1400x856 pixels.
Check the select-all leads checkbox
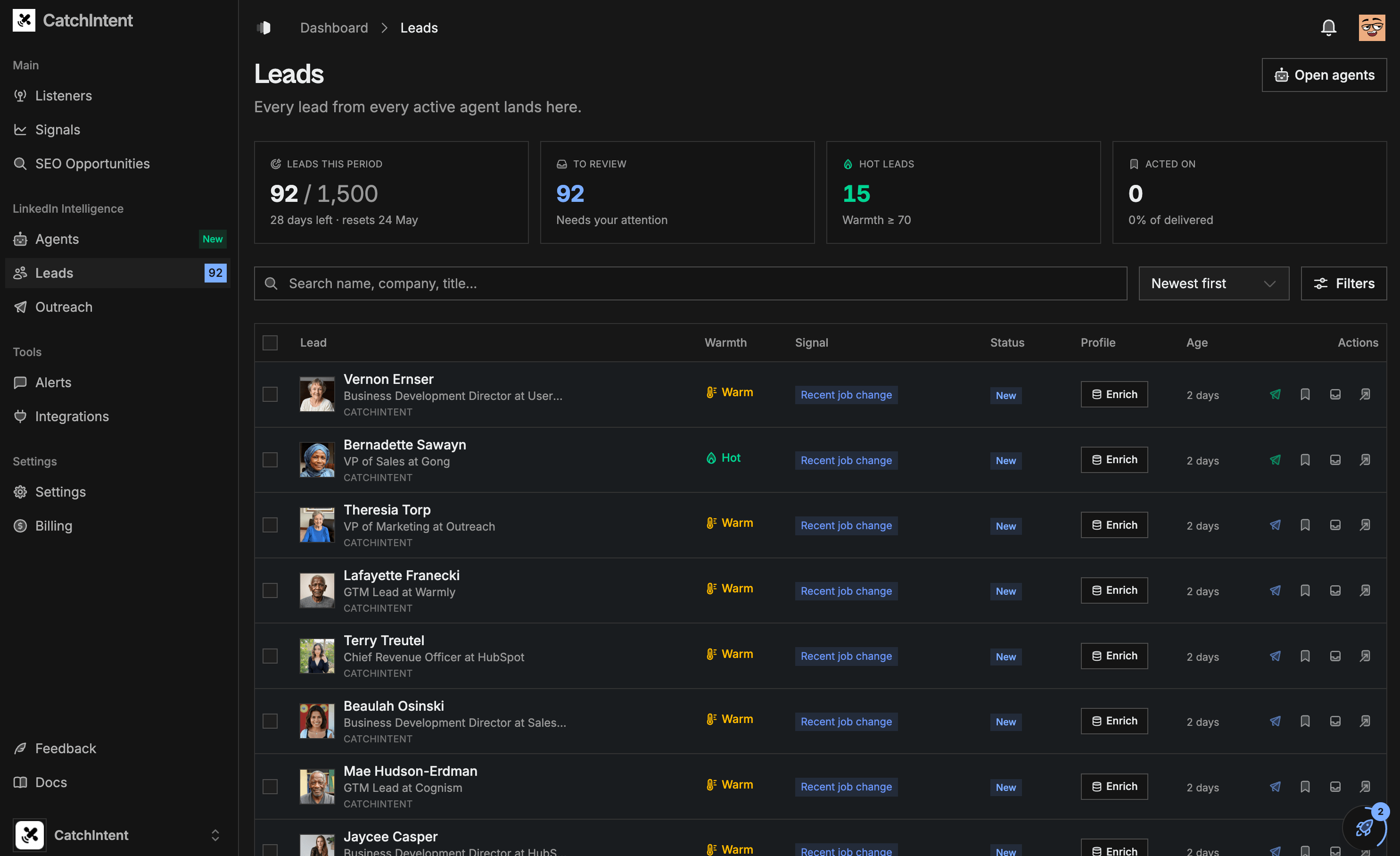270,342
